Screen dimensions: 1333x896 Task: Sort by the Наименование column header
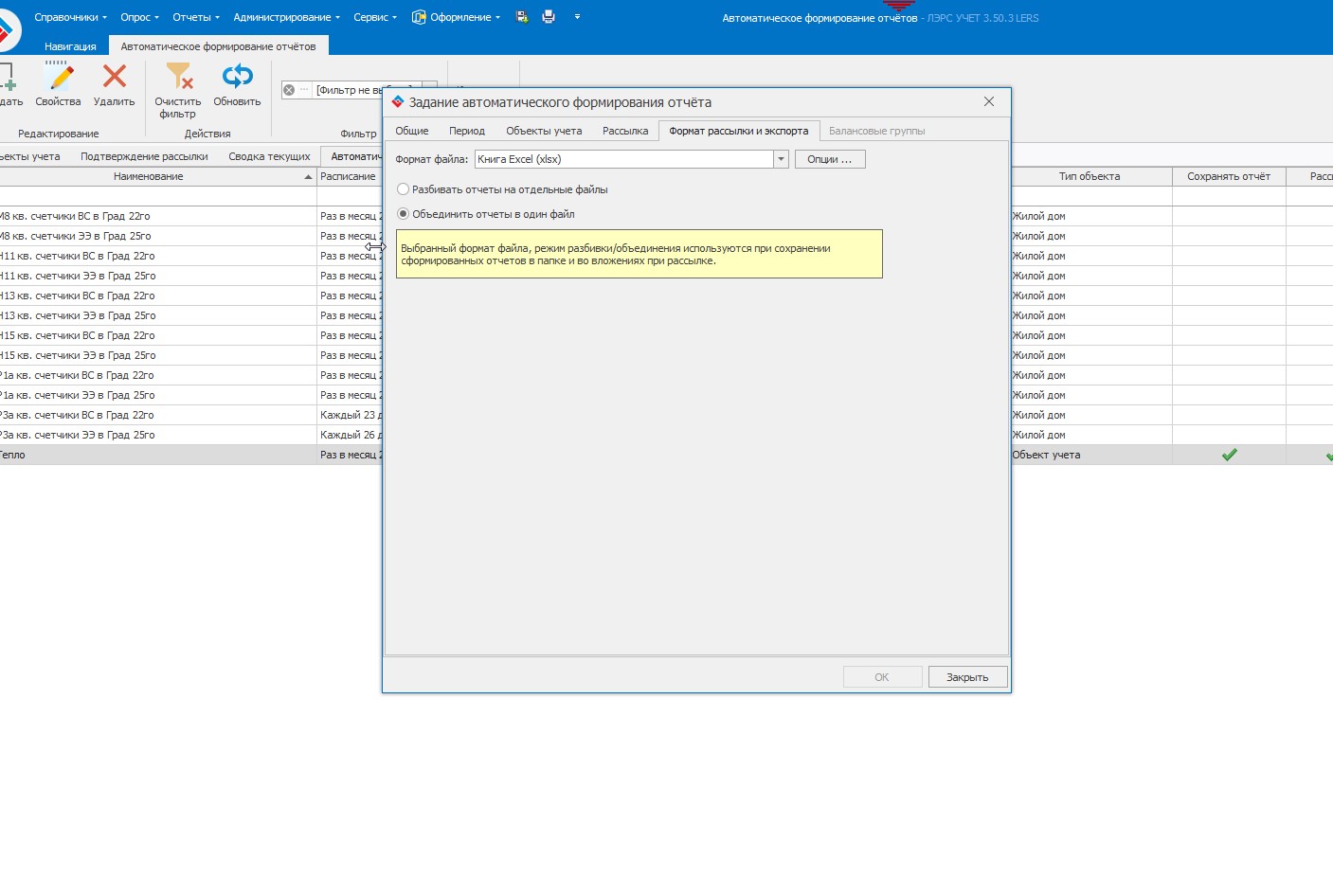pos(149,176)
